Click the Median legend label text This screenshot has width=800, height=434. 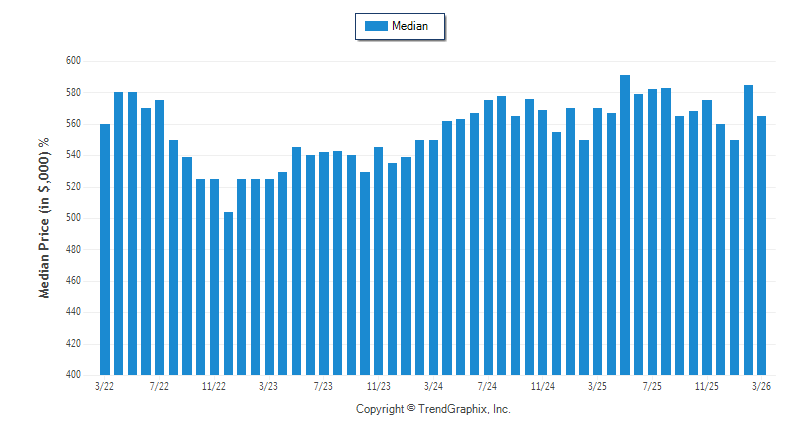click(x=410, y=26)
